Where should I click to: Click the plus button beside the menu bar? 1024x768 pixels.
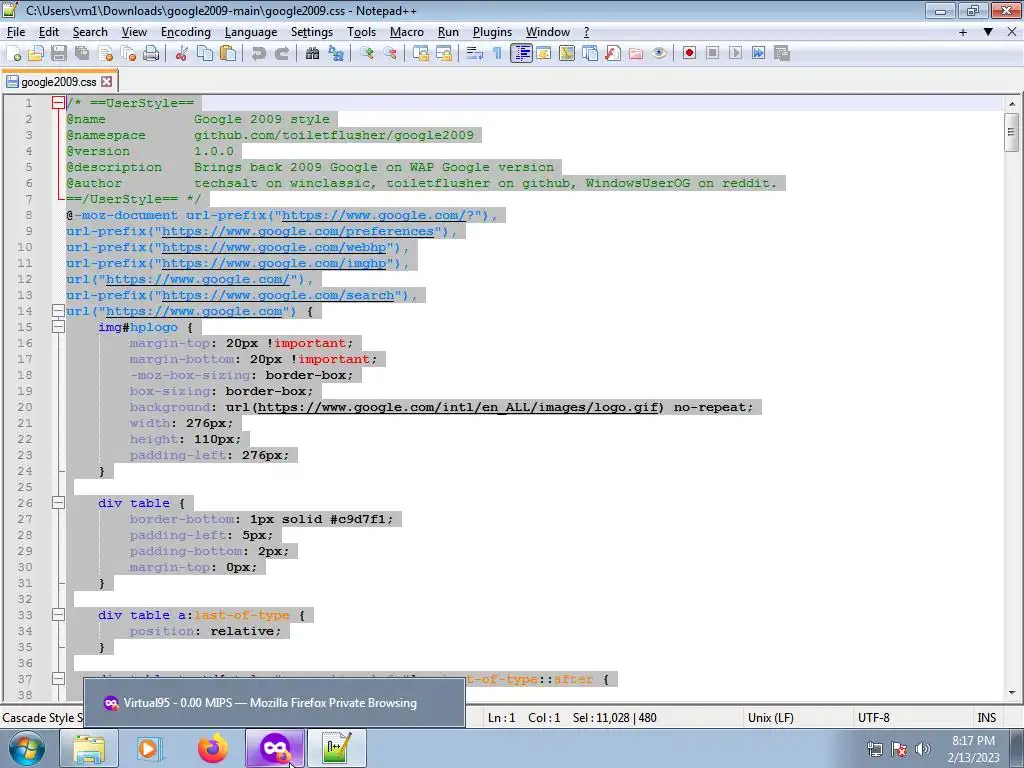pos(963,32)
